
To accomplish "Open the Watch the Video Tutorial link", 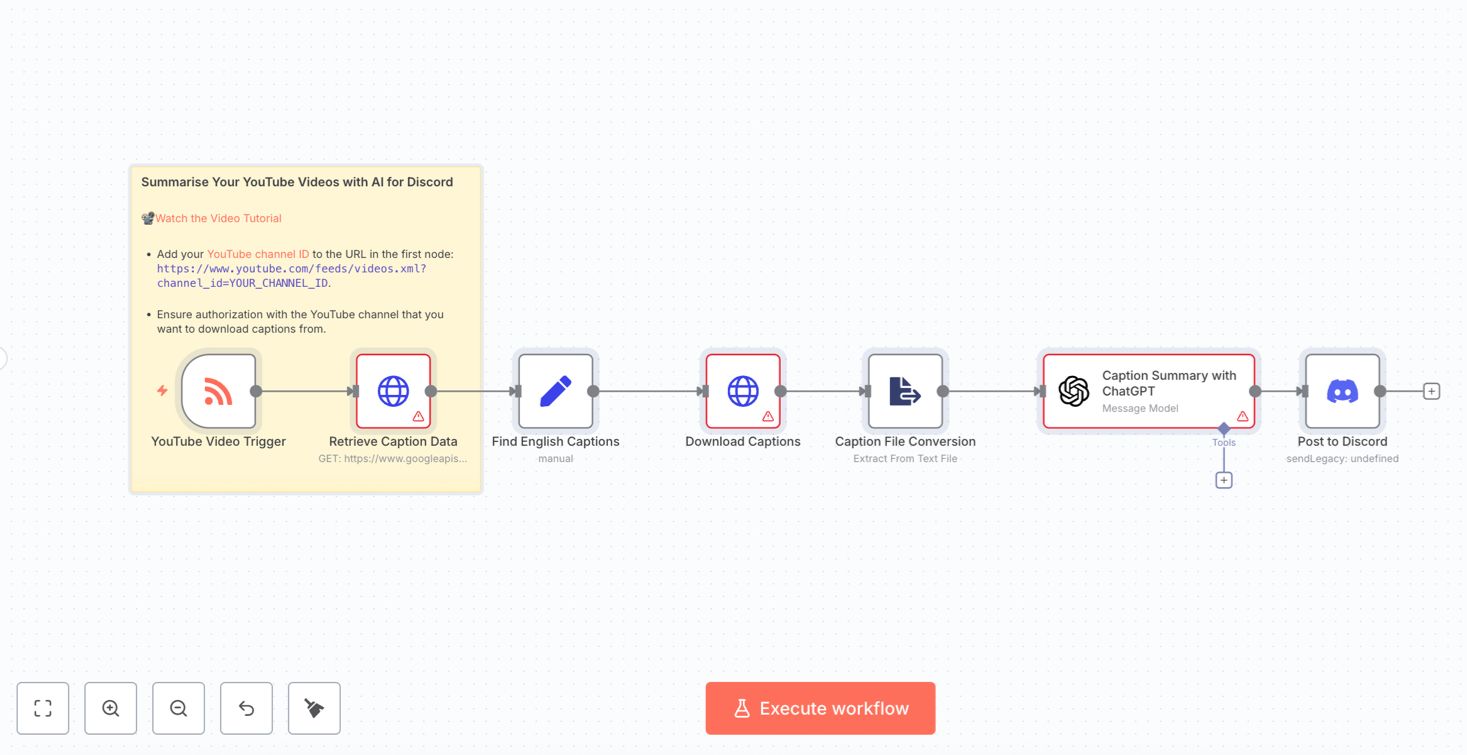I will click(x=218, y=218).
